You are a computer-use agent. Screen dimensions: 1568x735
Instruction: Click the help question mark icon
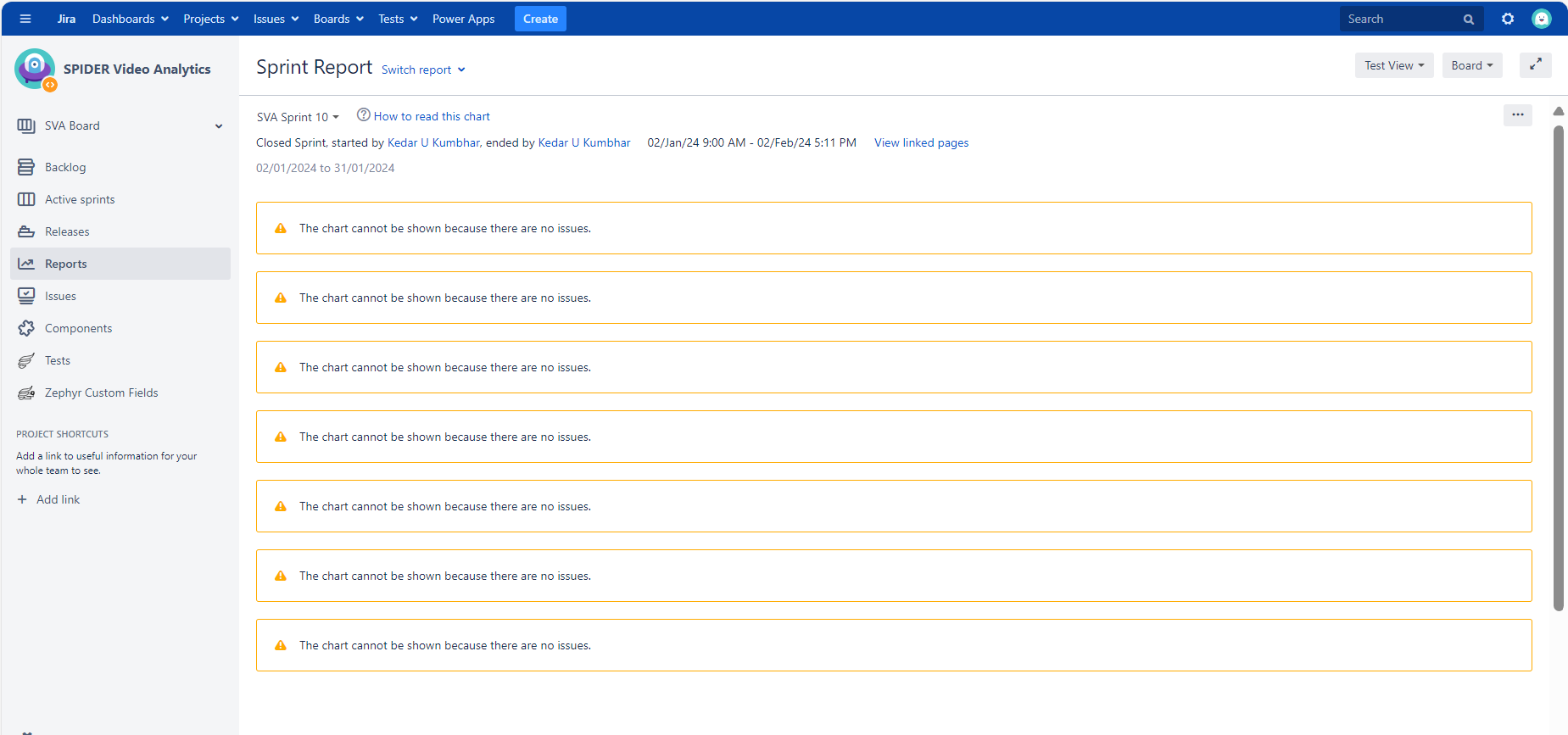(x=364, y=115)
